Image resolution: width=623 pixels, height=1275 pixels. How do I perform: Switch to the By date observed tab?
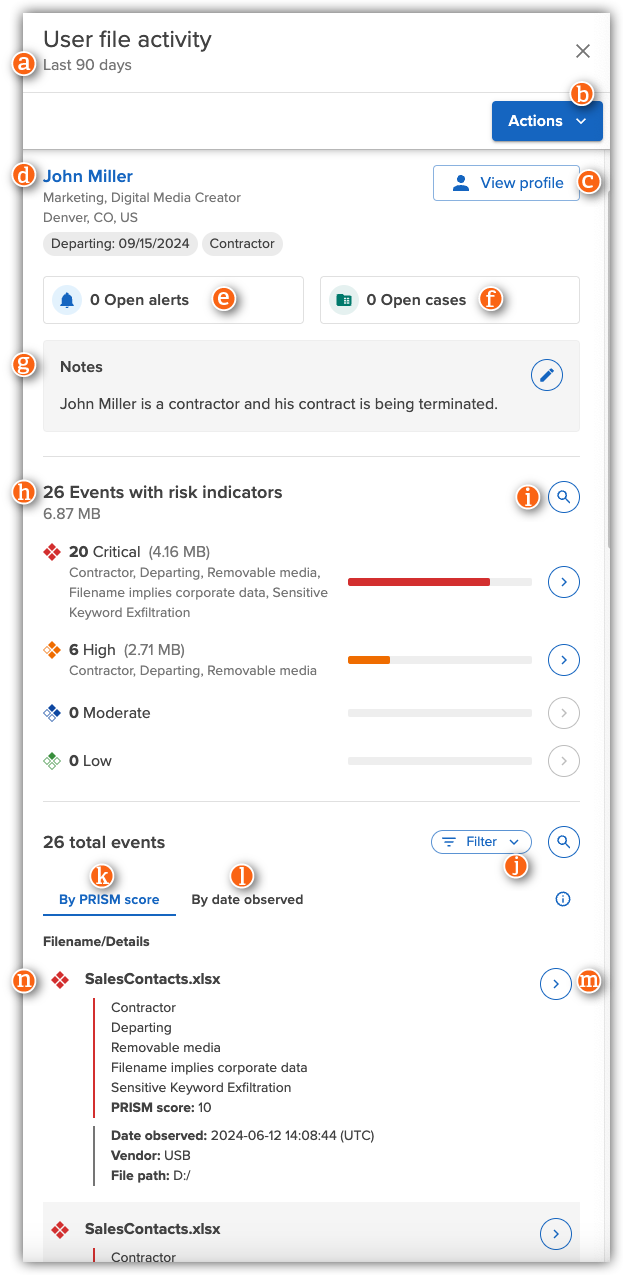tap(247, 899)
